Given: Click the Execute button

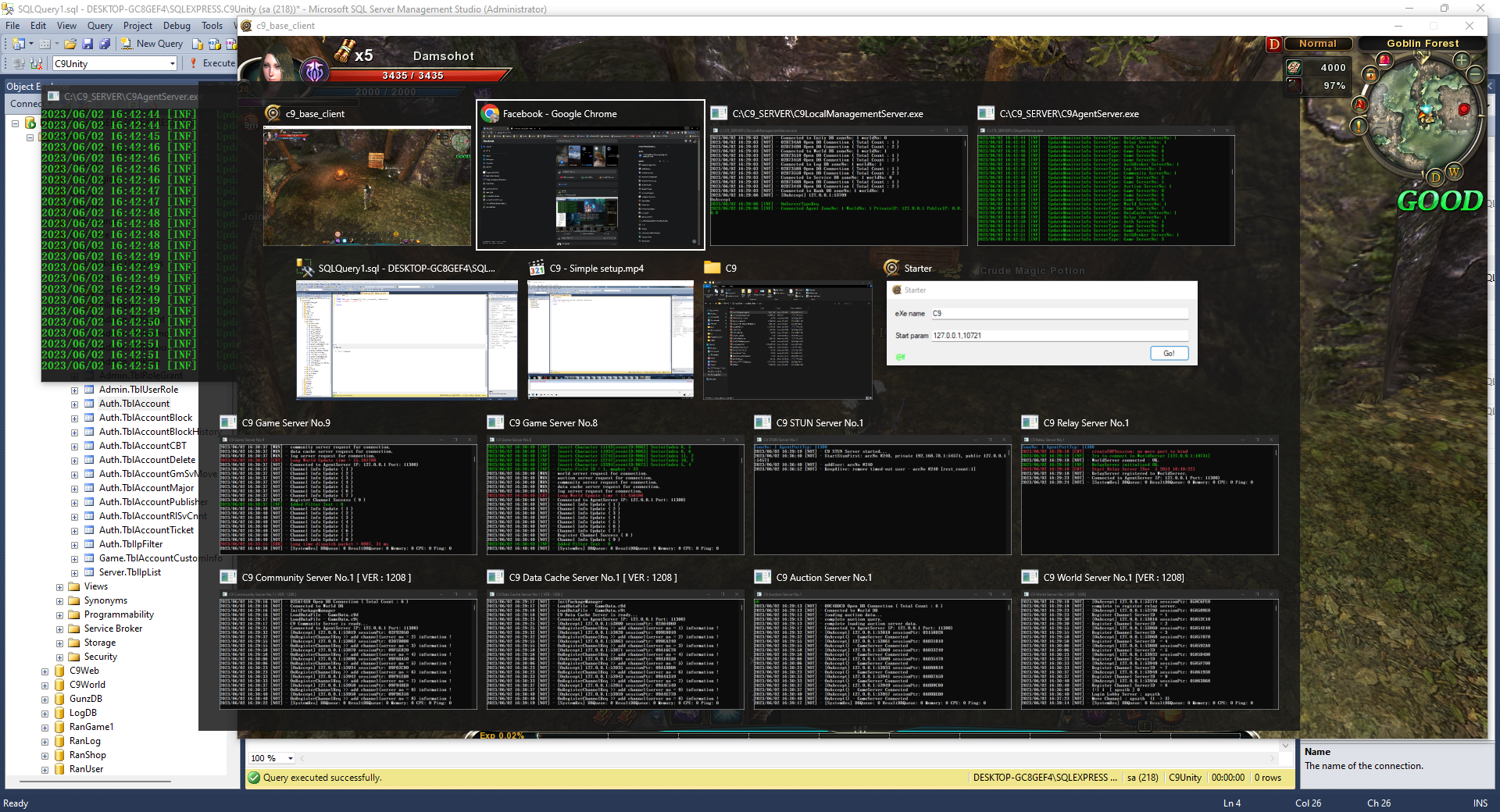Looking at the screenshot, I should click(x=212, y=63).
